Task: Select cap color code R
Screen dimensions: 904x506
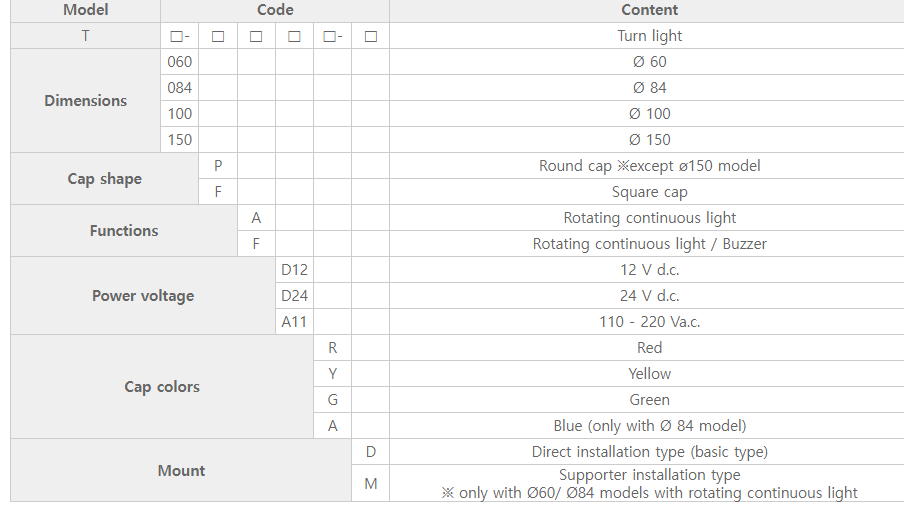Action: (x=333, y=348)
